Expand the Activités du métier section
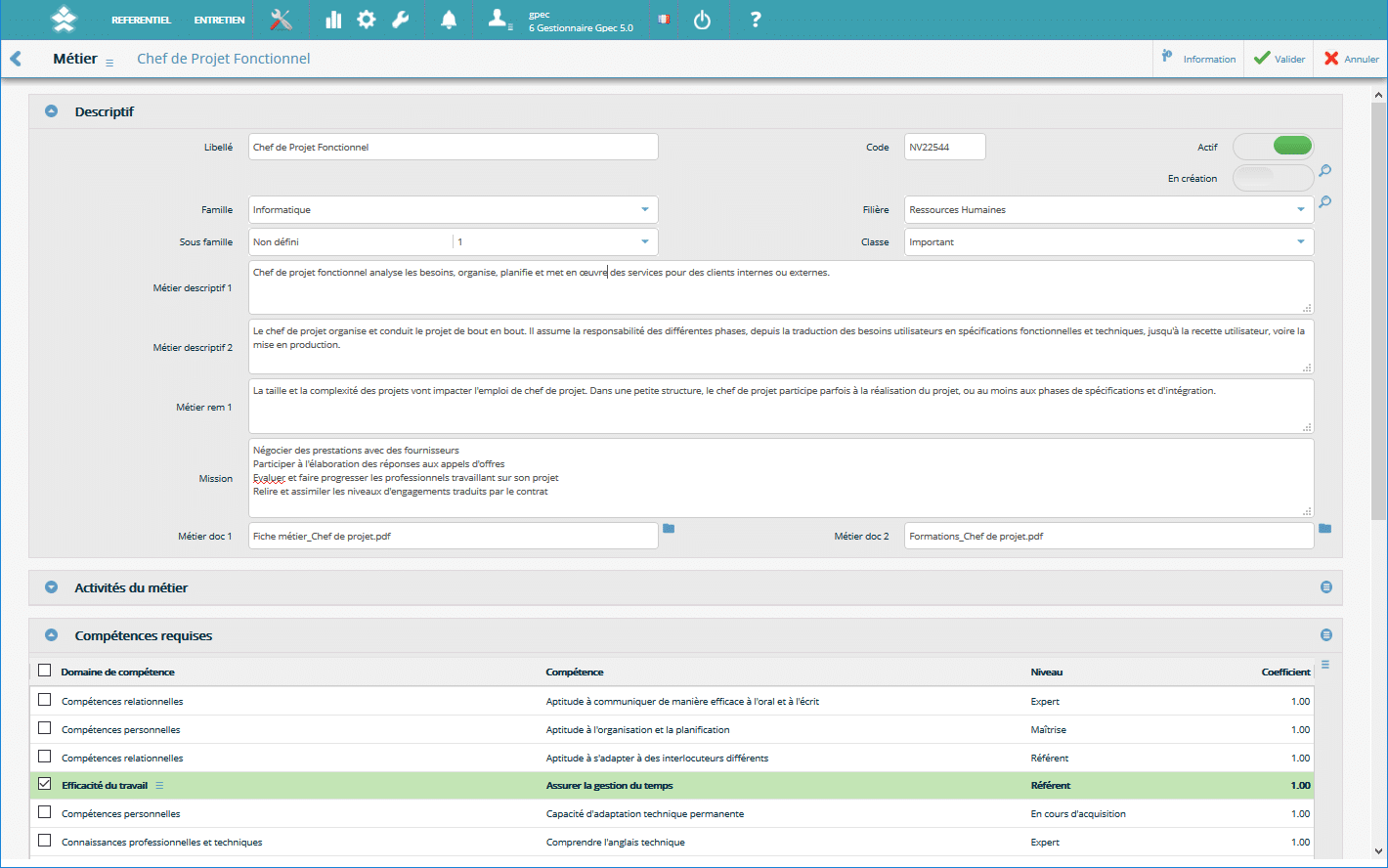This screenshot has width=1388, height=868. (52, 587)
